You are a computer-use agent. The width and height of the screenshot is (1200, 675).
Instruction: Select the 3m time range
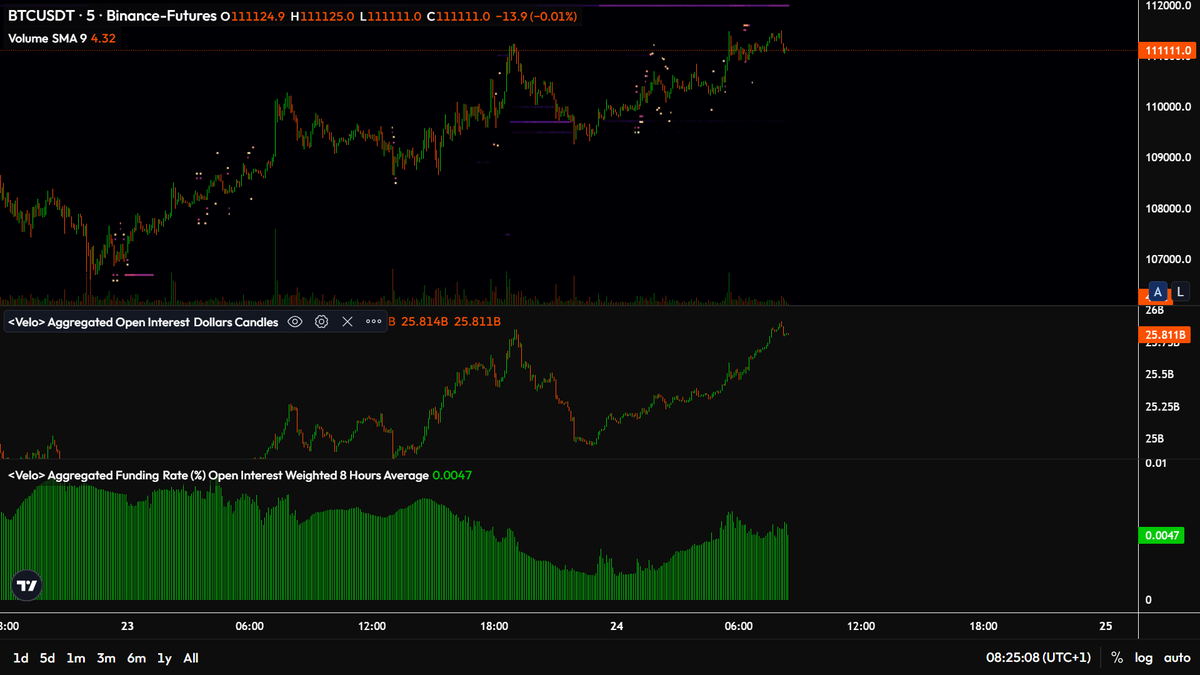(x=106, y=658)
